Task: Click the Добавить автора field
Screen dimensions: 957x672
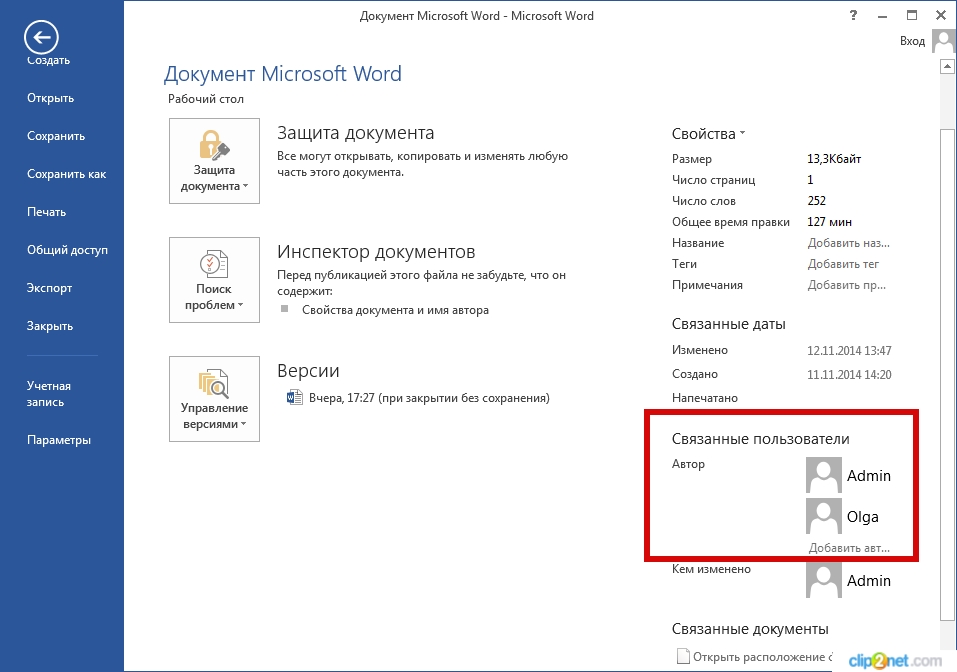Action: click(849, 547)
